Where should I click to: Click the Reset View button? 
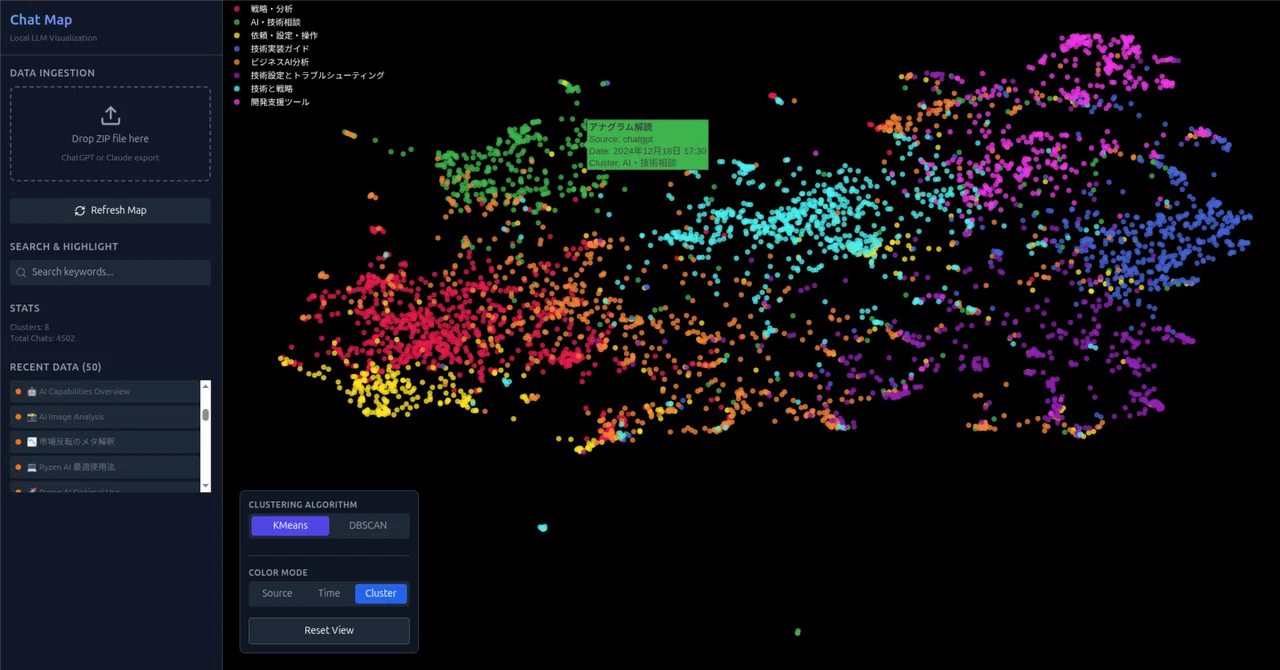point(329,630)
